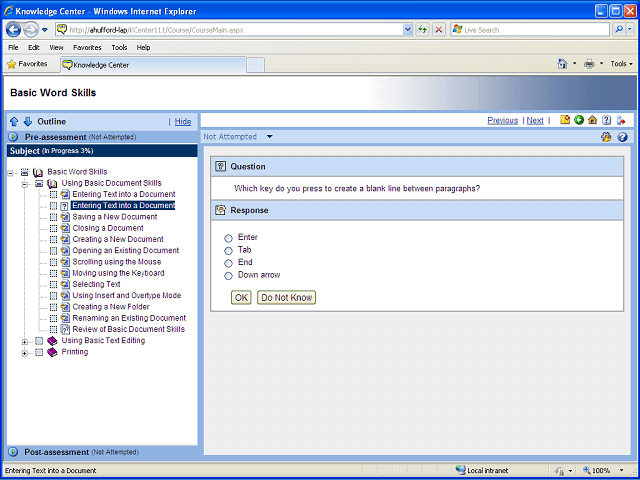Click the yellow sticky note icon
This screenshot has width=640, height=480.
(565, 120)
